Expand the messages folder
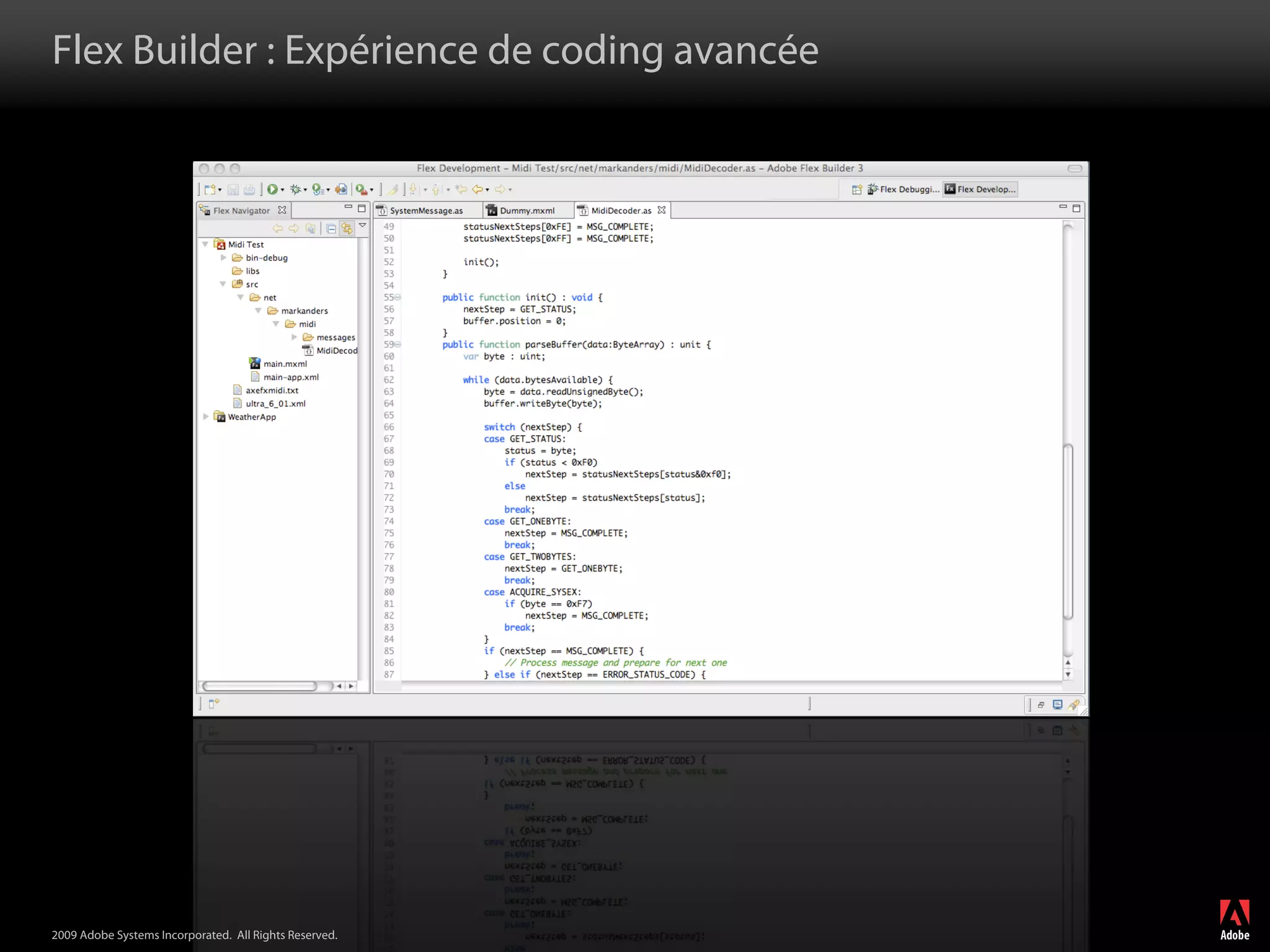 click(294, 337)
